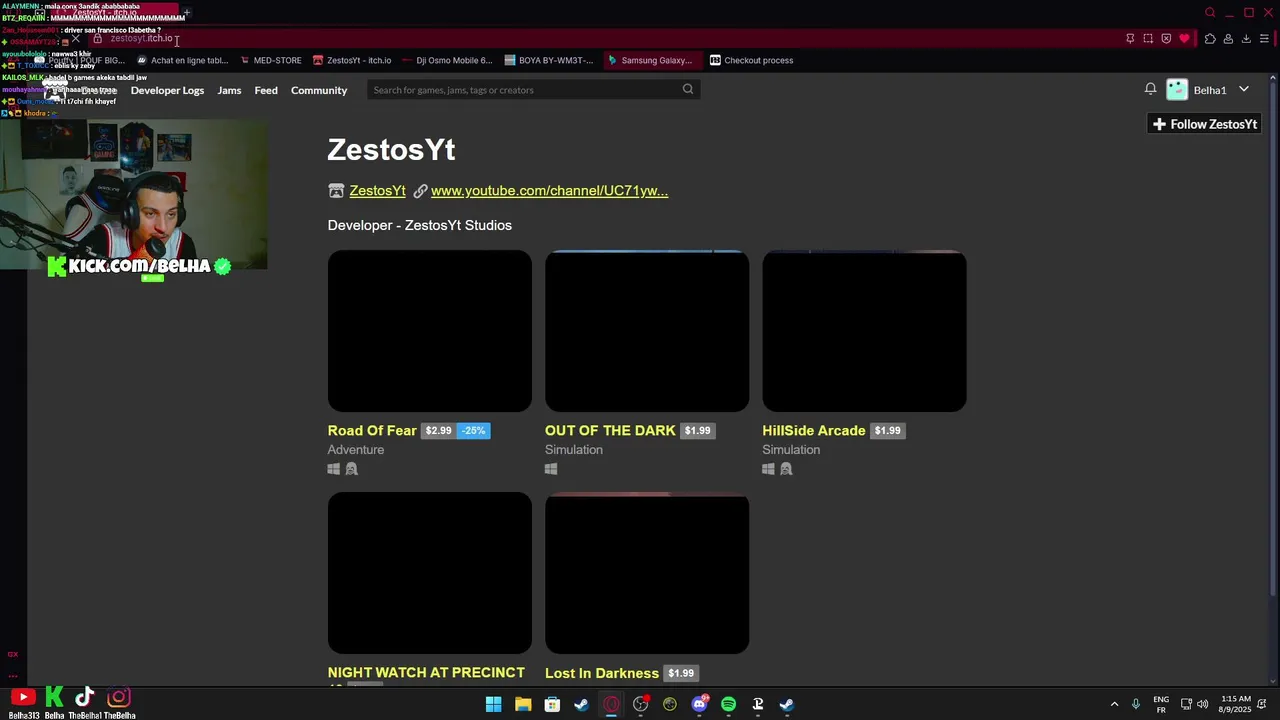
Task: Take a snapshot with the dashed-square icon
Action: [1148, 39]
